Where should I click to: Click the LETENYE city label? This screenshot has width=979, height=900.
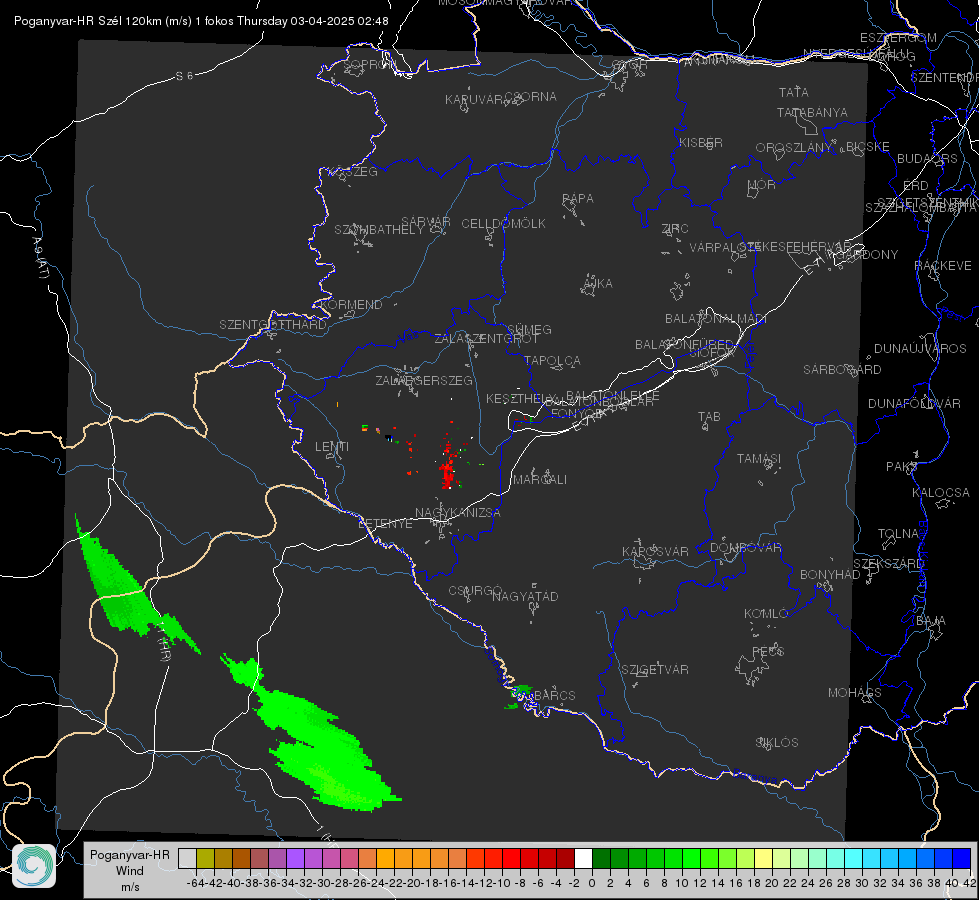point(385,524)
